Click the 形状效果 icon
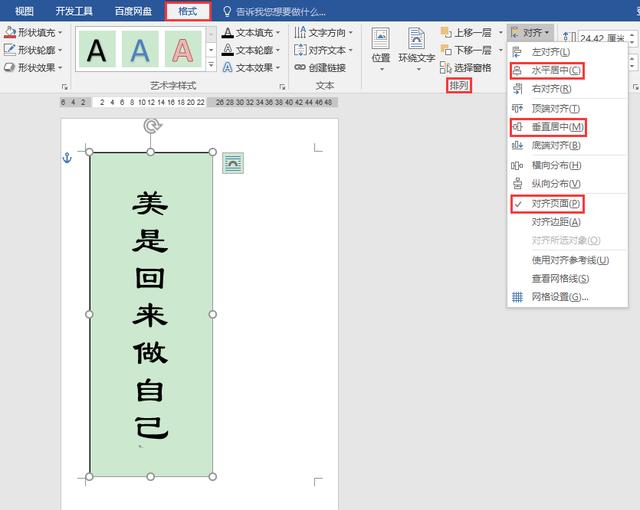This screenshot has height=510, width=640. 10,67
